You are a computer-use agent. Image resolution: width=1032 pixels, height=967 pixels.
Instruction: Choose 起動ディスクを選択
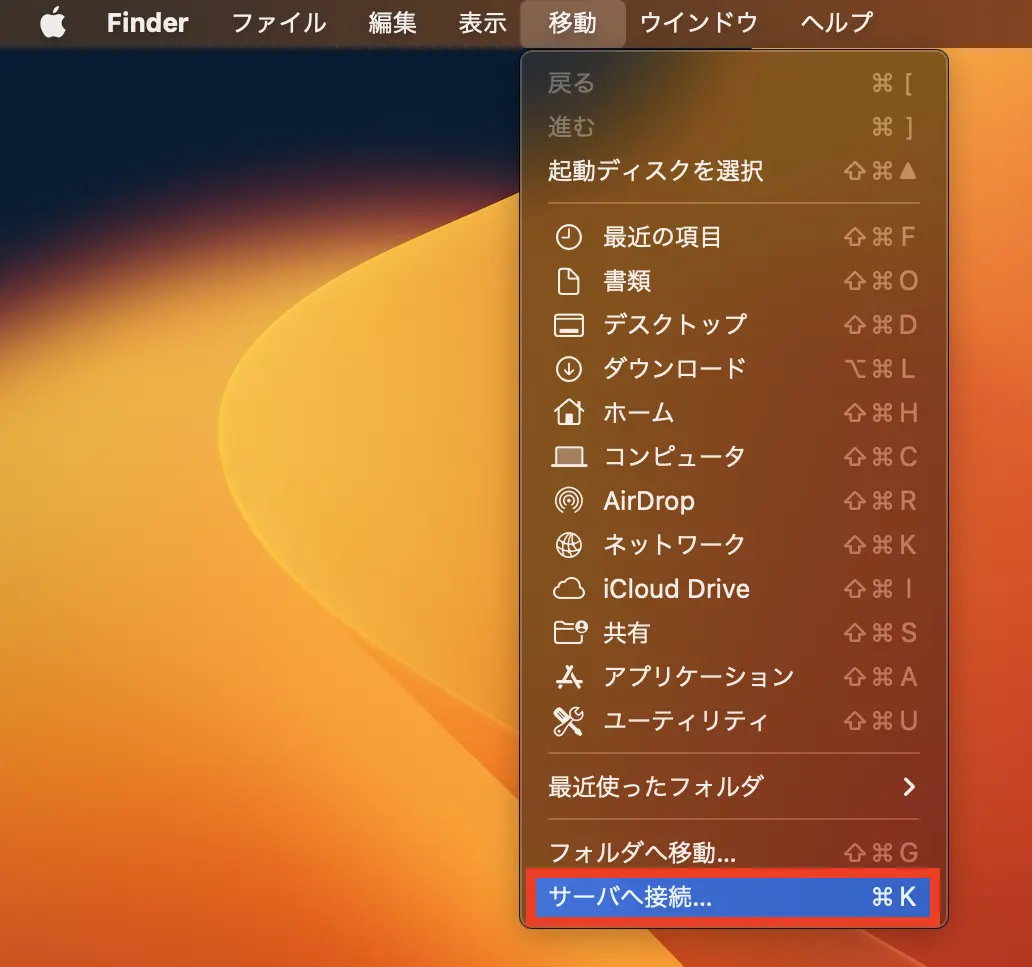(x=655, y=170)
